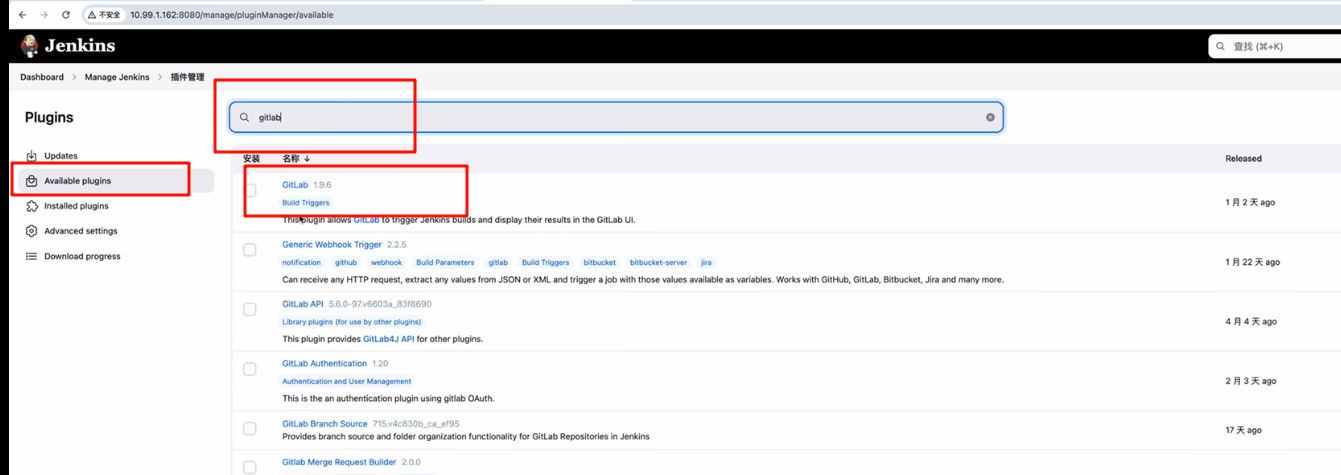
Task: Open the GitLab API plugin link
Action: pos(303,304)
